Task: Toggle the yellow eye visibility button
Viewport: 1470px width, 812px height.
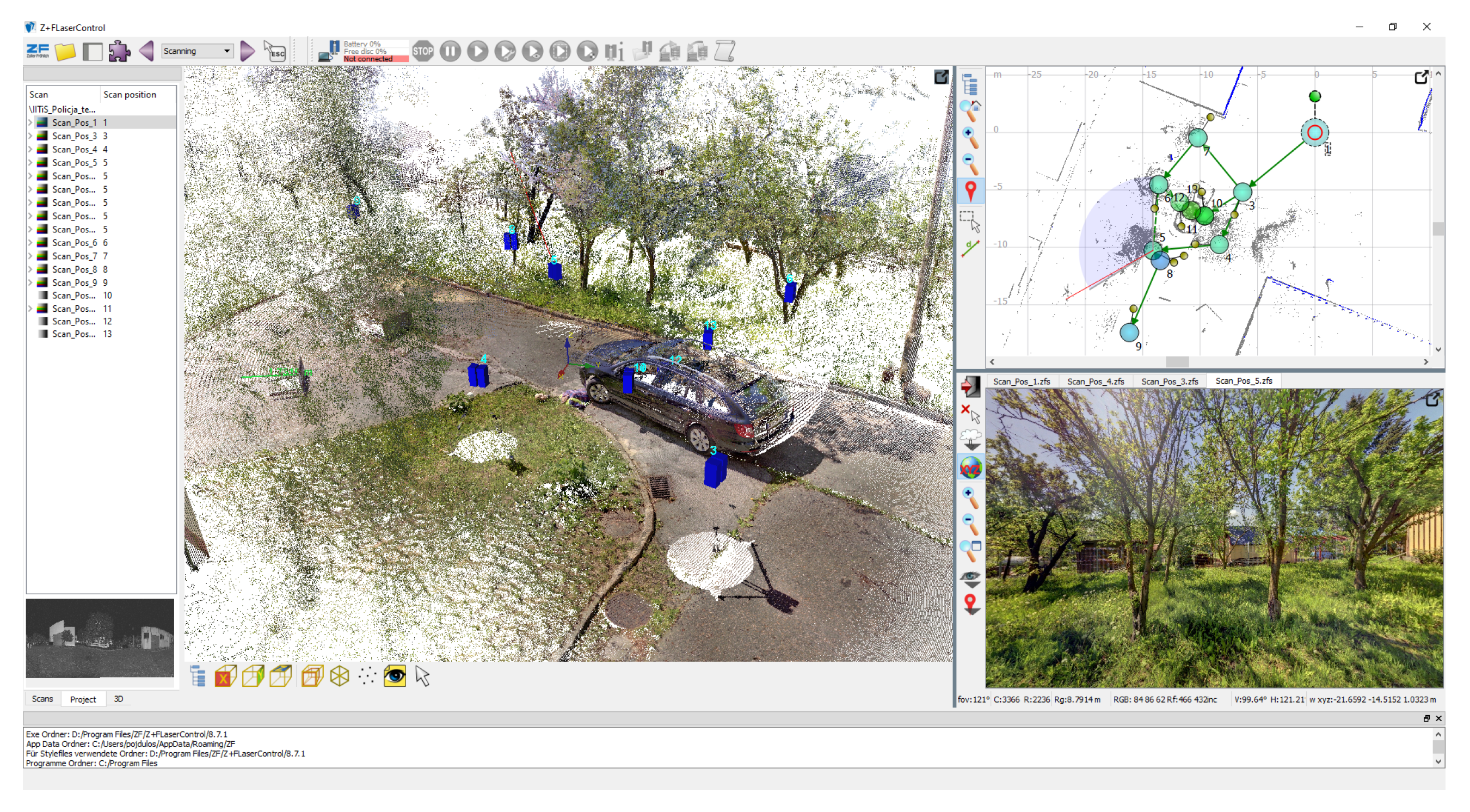Action: pyautogui.click(x=395, y=676)
